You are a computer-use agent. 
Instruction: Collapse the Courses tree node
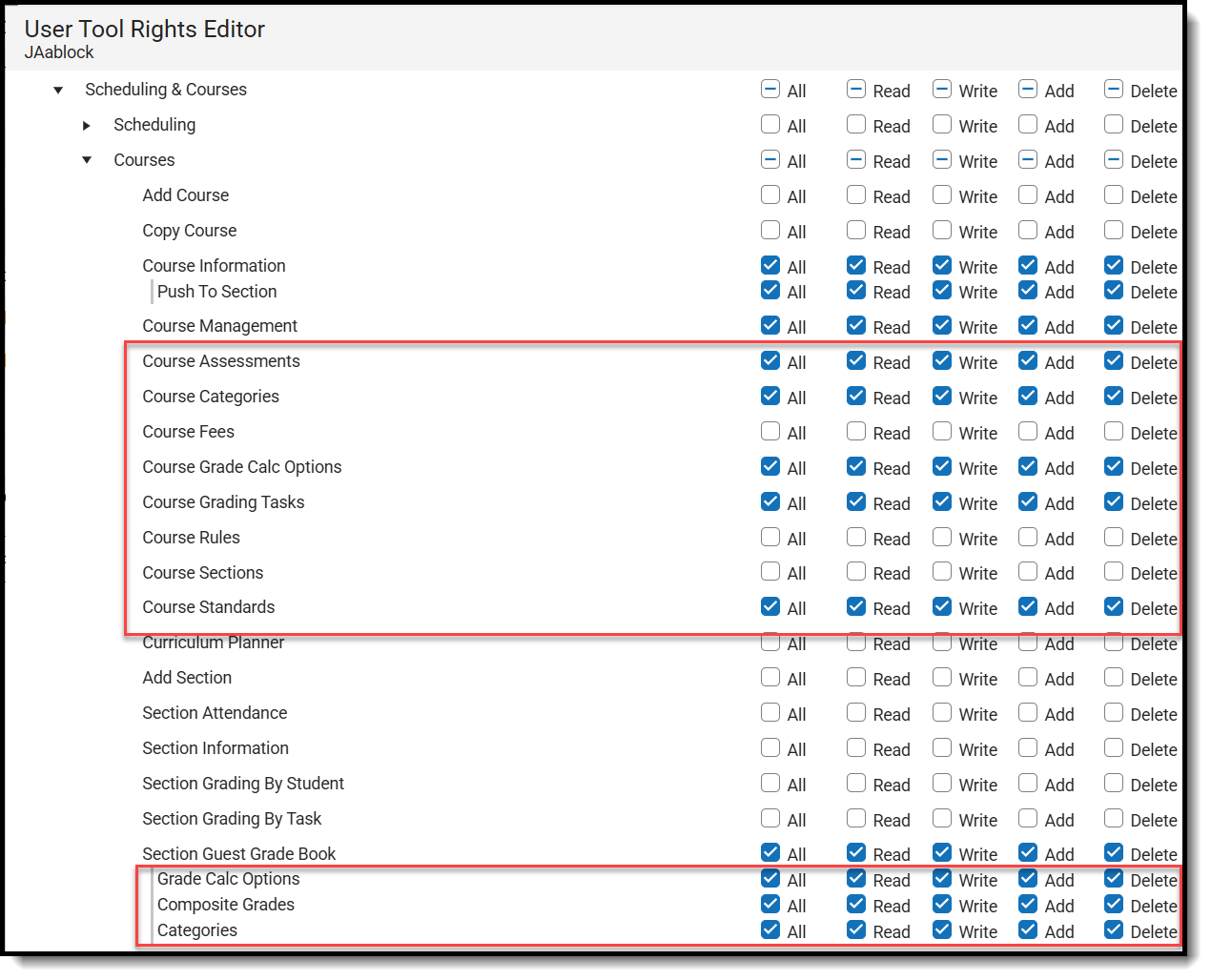[x=87, y=160]
